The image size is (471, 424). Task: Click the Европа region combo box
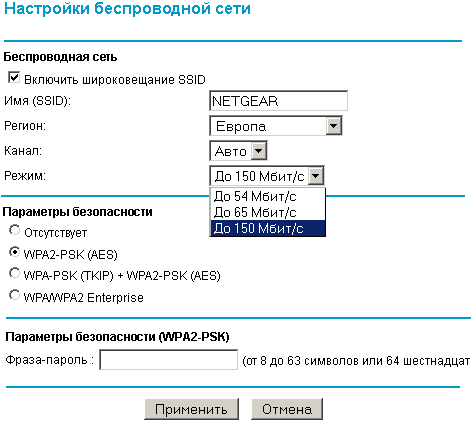pyautogui.click(x=276, y=126)
